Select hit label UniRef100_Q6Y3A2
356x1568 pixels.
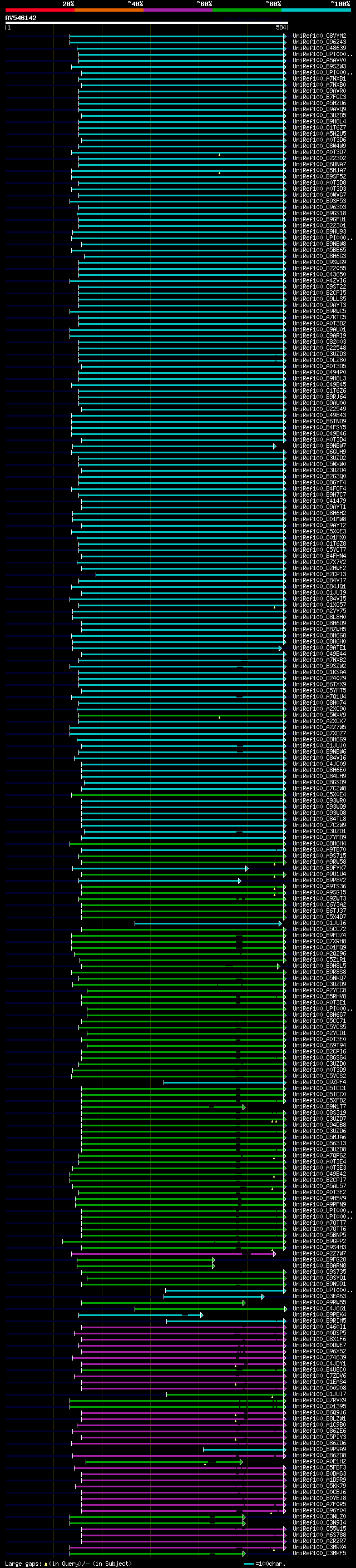(x=319, y=904)
